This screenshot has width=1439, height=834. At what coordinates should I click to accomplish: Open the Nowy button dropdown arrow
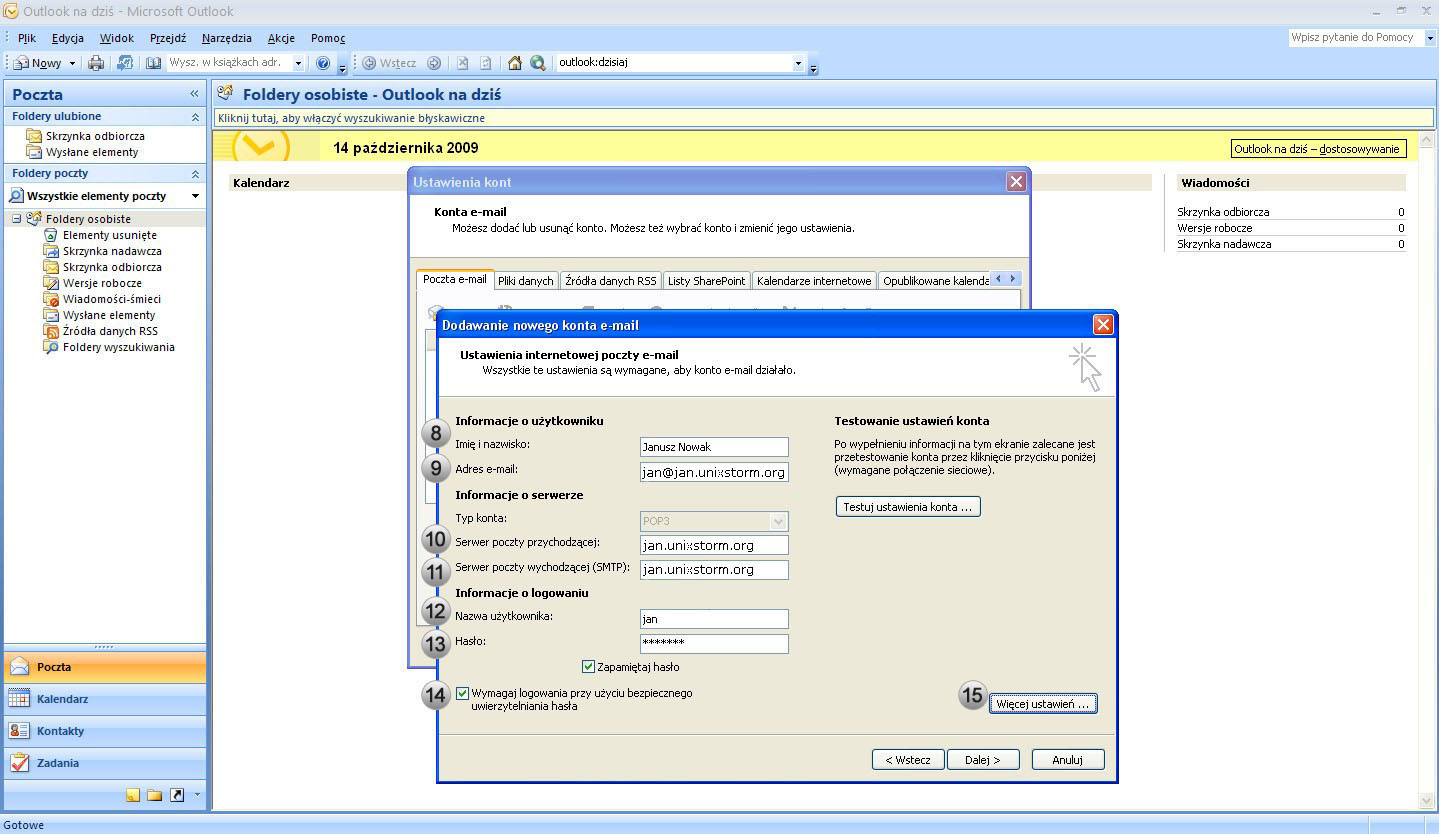tap(72, 63)
